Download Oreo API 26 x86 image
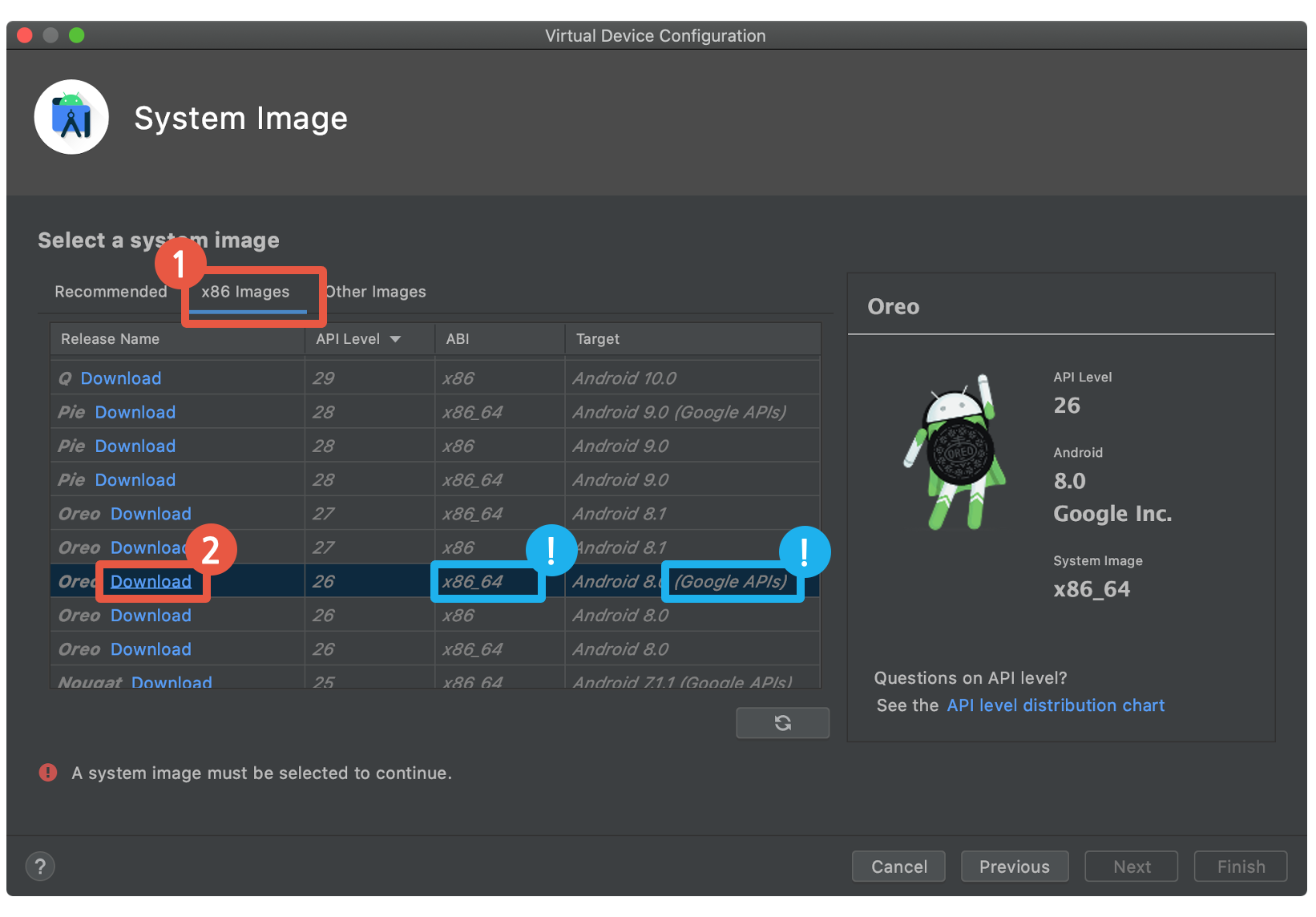 tap(151, 616)
